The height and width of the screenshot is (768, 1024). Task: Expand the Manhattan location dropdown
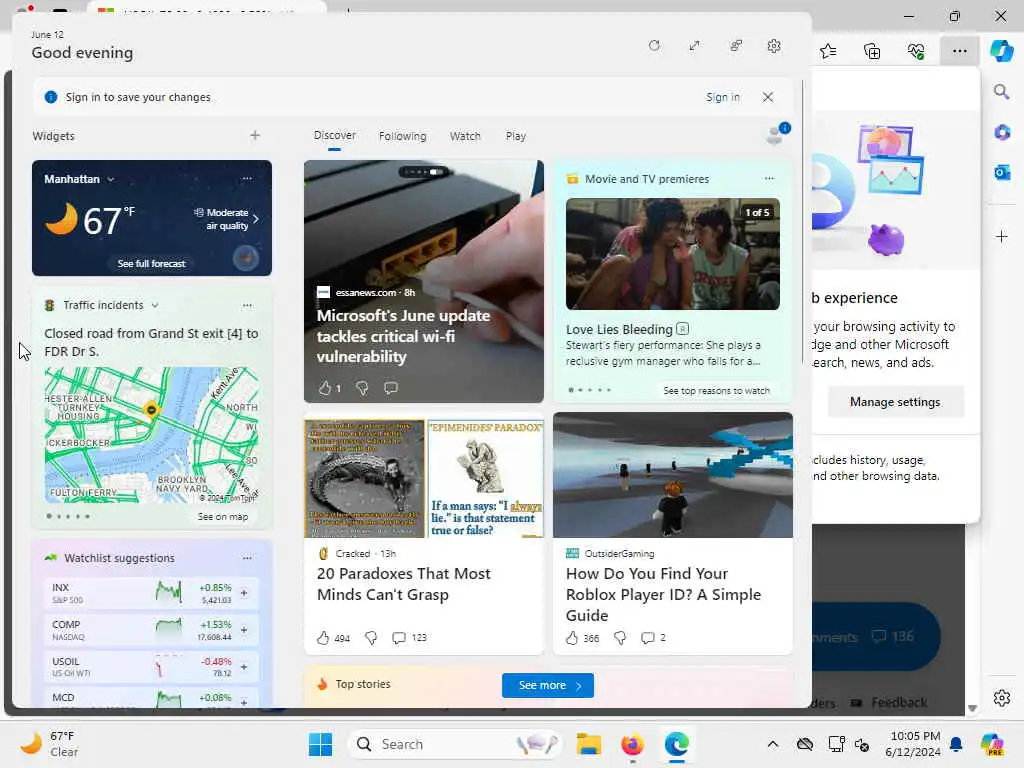click(111, 179)
